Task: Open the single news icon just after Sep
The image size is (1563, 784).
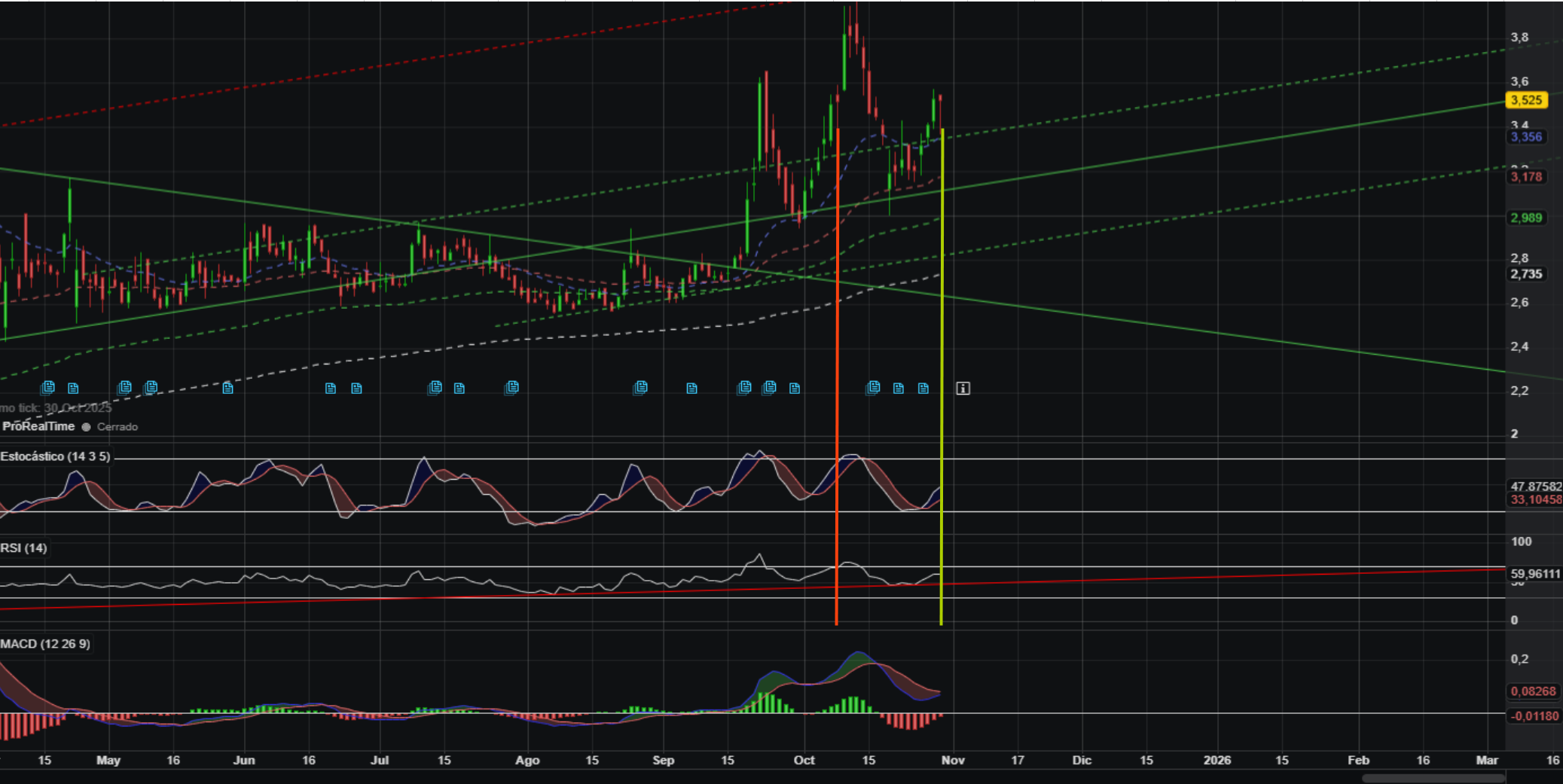Action: click(691, 389)
